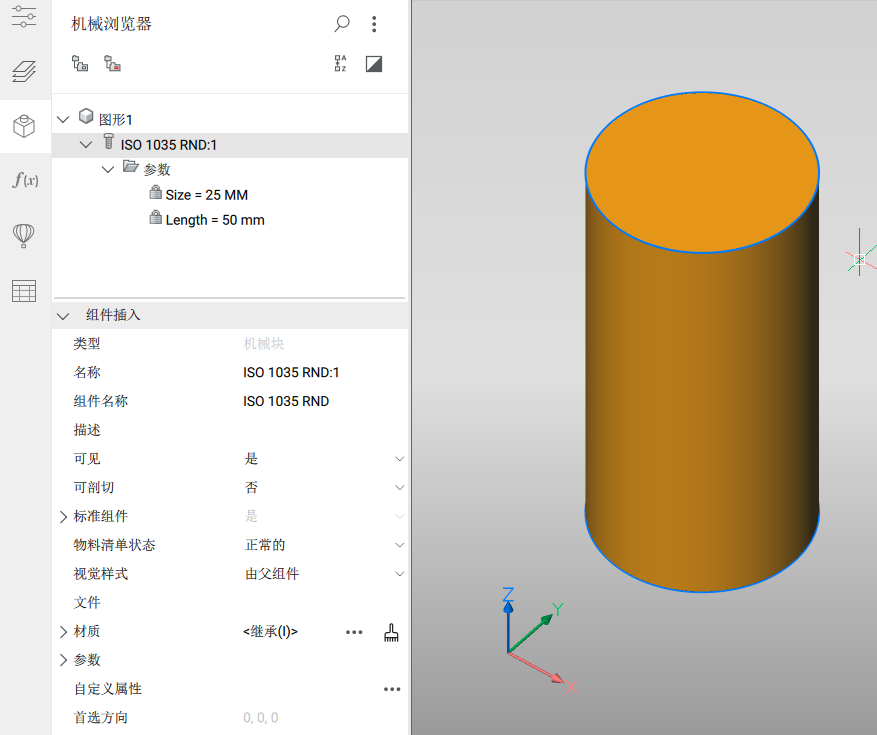This screenshot has width=877, height=735.
Task: Toggle the half-filled square display icon
Action: point(374,64)
